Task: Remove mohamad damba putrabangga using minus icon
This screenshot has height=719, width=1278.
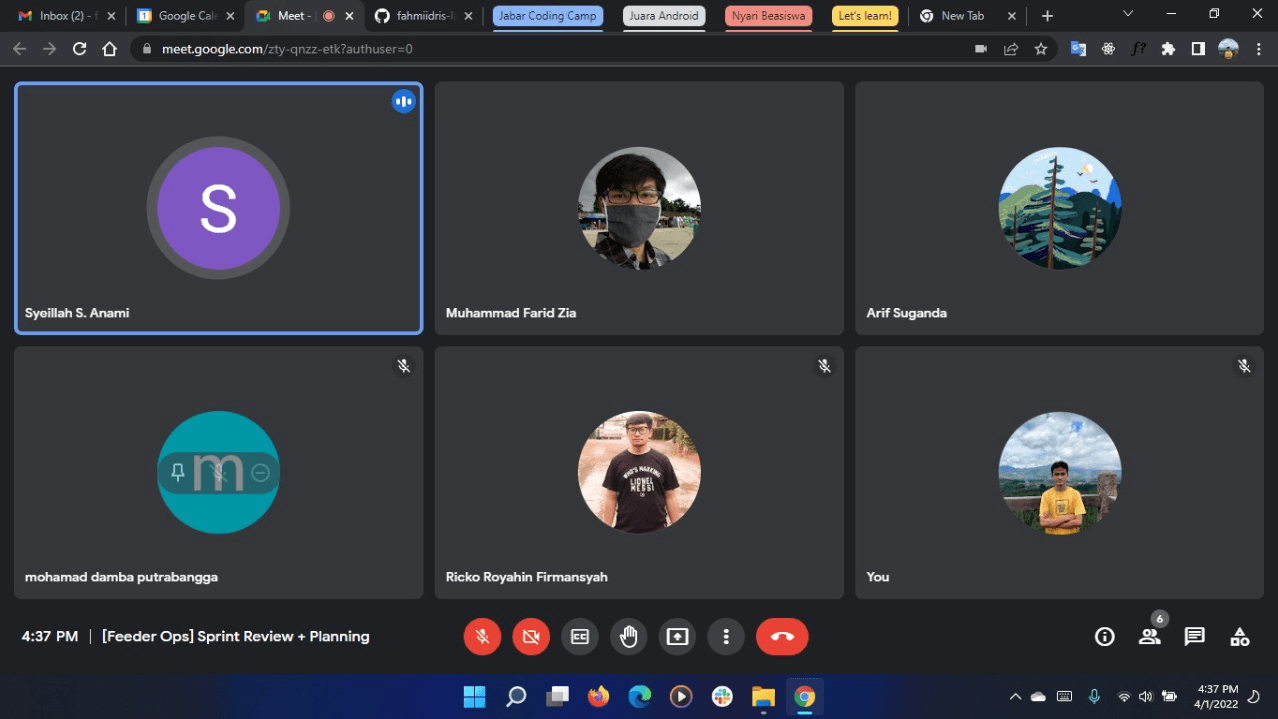Action: point(260,473)
